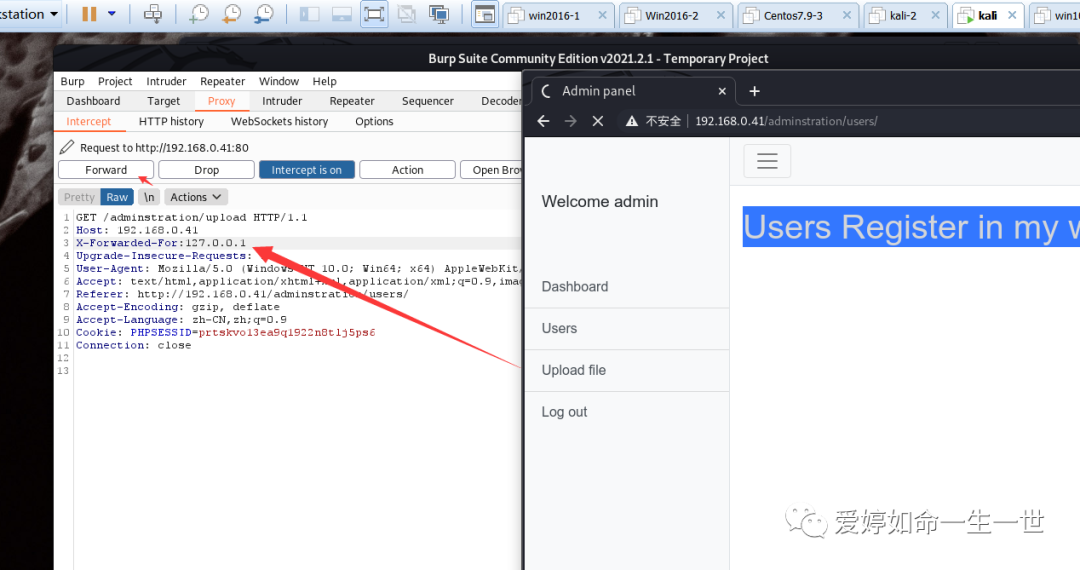Close the kali-2 VM tab
The image size is (1080, 570).
click(x=935, y=15)
